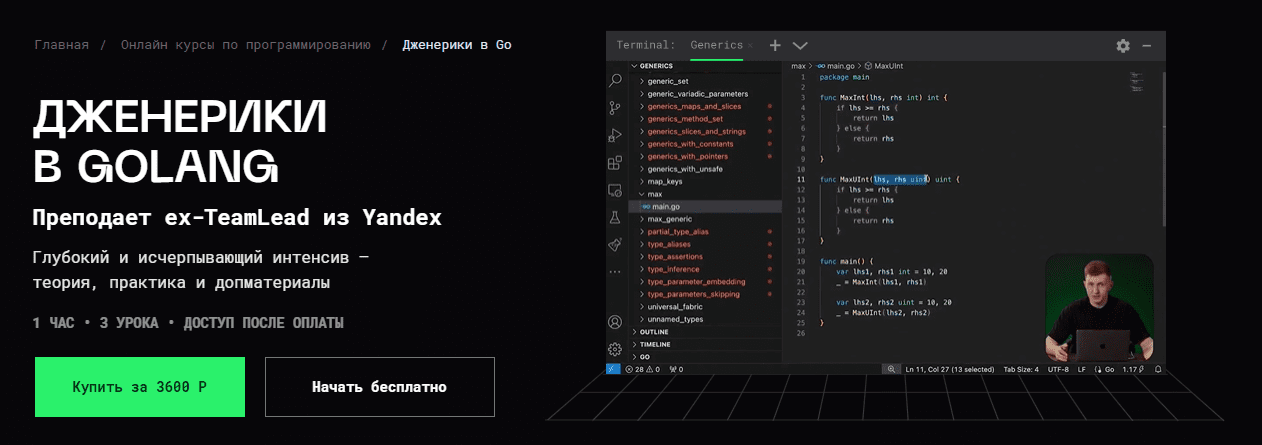Go to Главная breadcrumb link
This screenshot has height=445, width=1262.
tap(62, 45)
